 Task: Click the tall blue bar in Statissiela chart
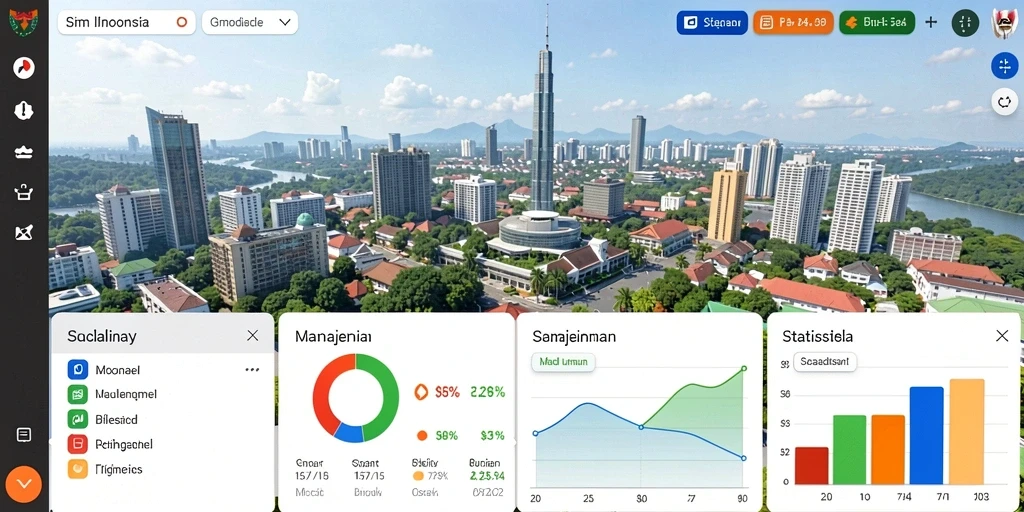coord(926,436)
